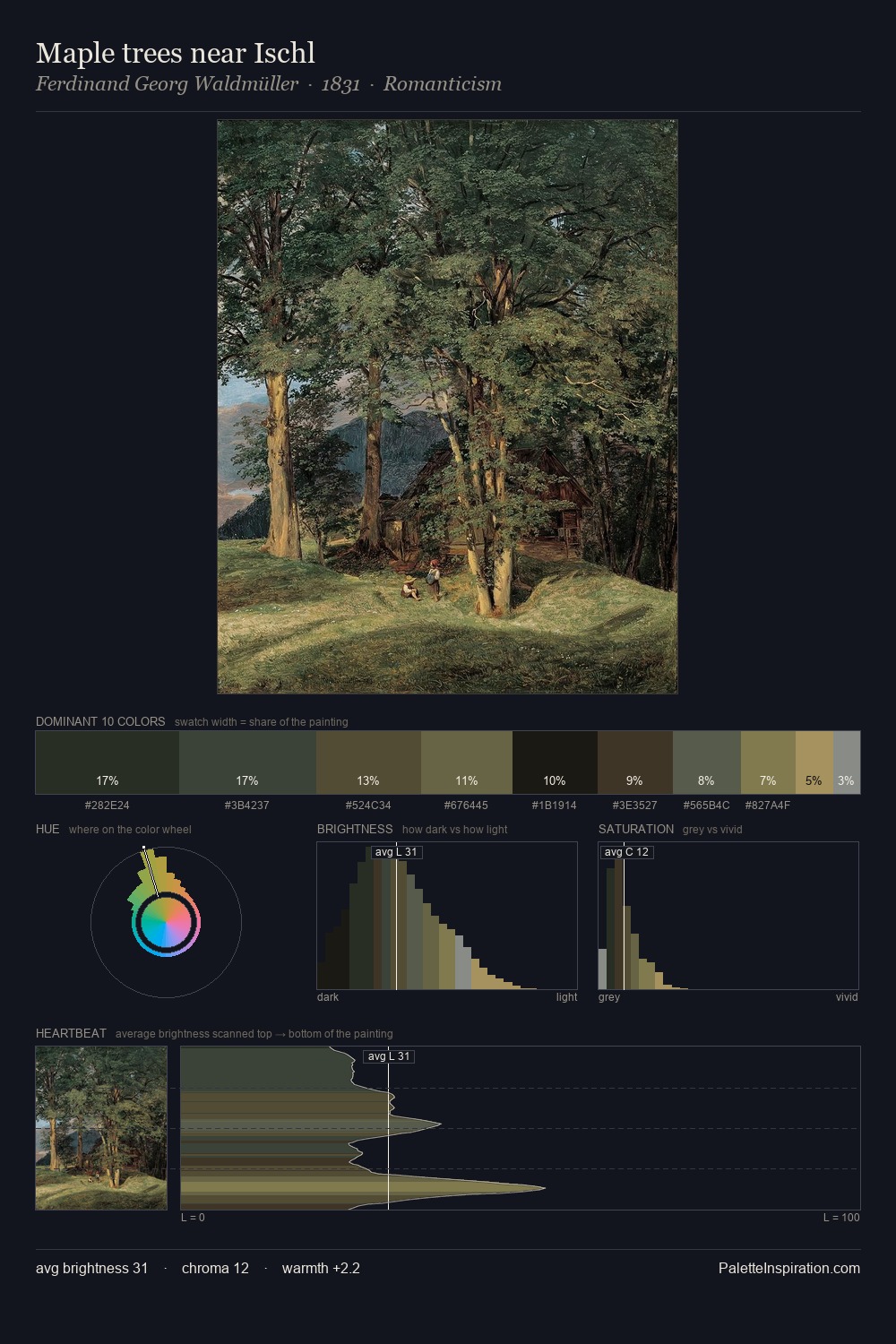Click the DOMINANT 10 COLORS heading
Viewport: 896px width, 1344px height.
[x=100, y=721]
